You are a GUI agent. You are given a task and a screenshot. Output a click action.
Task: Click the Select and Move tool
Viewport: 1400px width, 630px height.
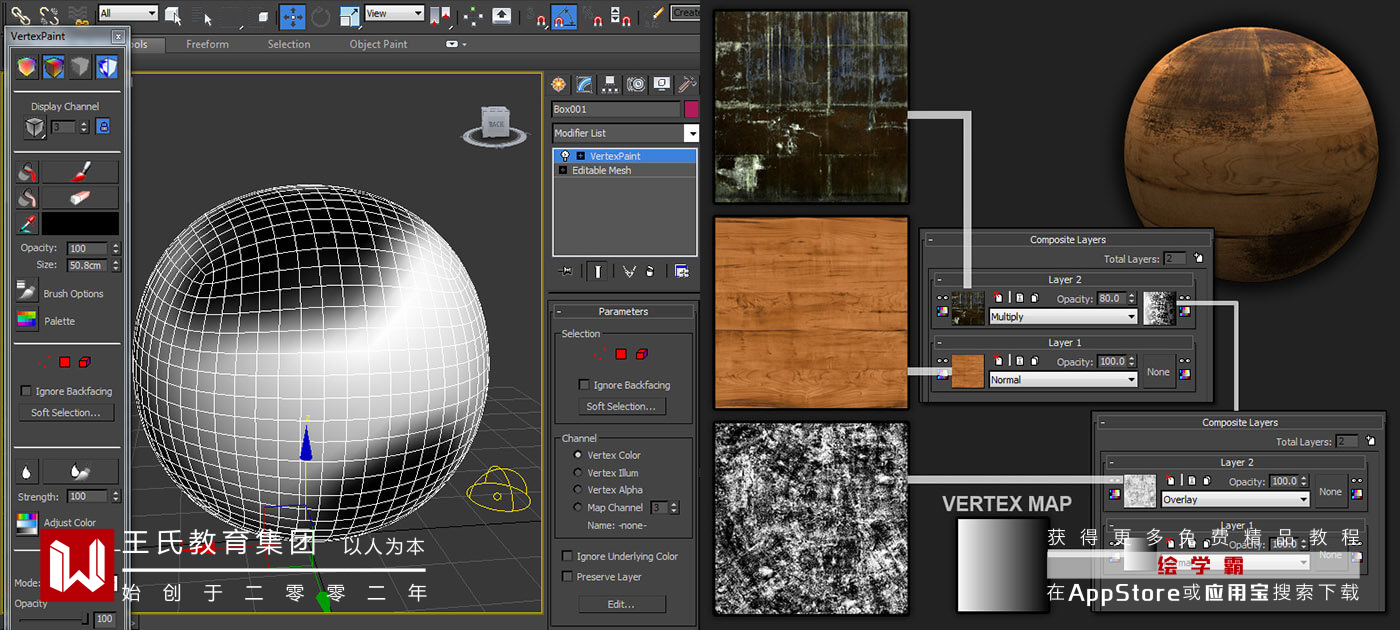coord(292,15)
